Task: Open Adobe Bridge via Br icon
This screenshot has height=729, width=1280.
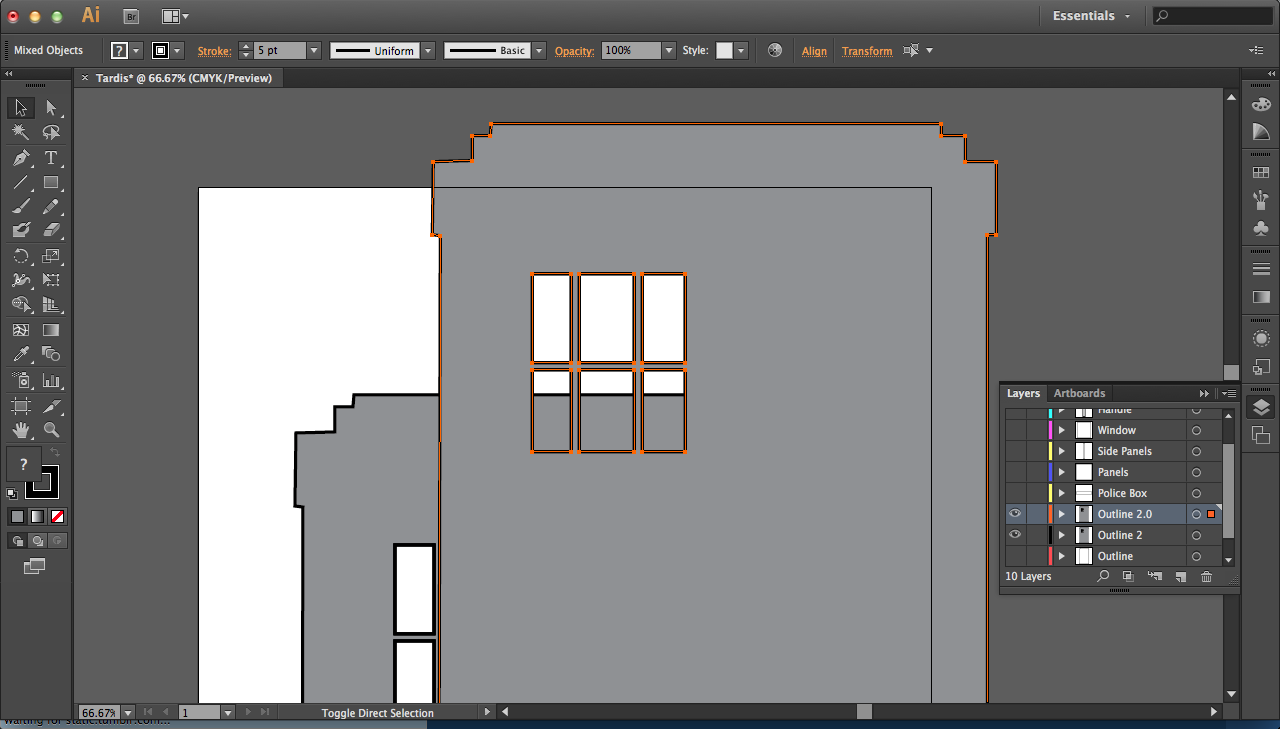Action: (x=130, y=16)
